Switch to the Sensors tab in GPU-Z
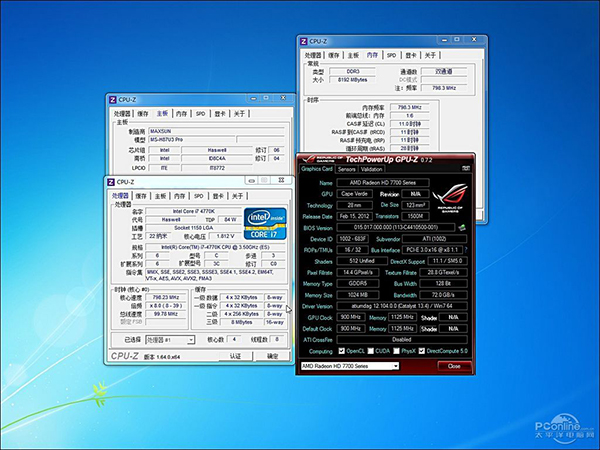The width and height of the screenshot is (600, 450). tap(347, 169)
